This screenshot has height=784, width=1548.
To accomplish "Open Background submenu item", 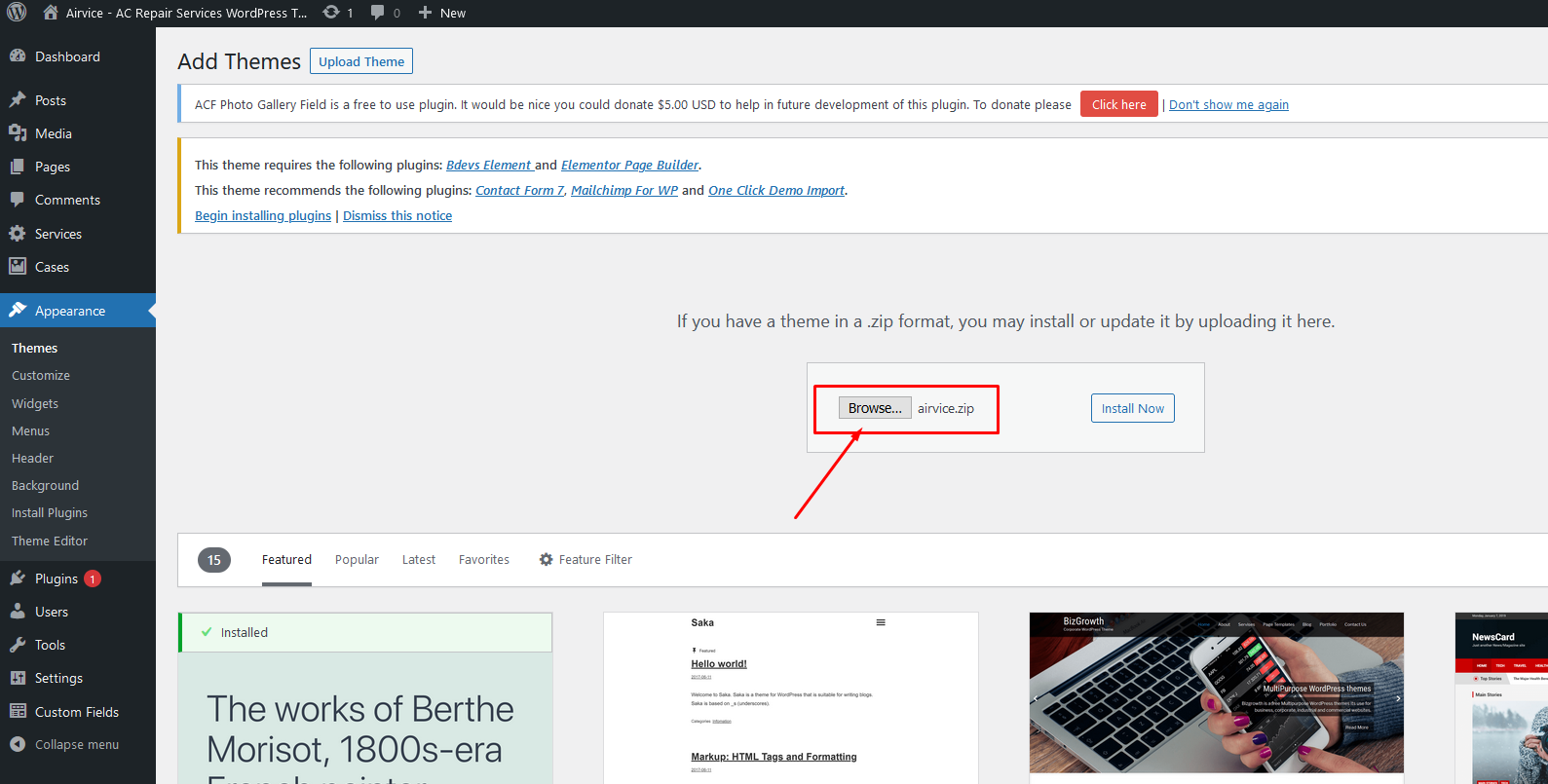I will click(45, 485).
